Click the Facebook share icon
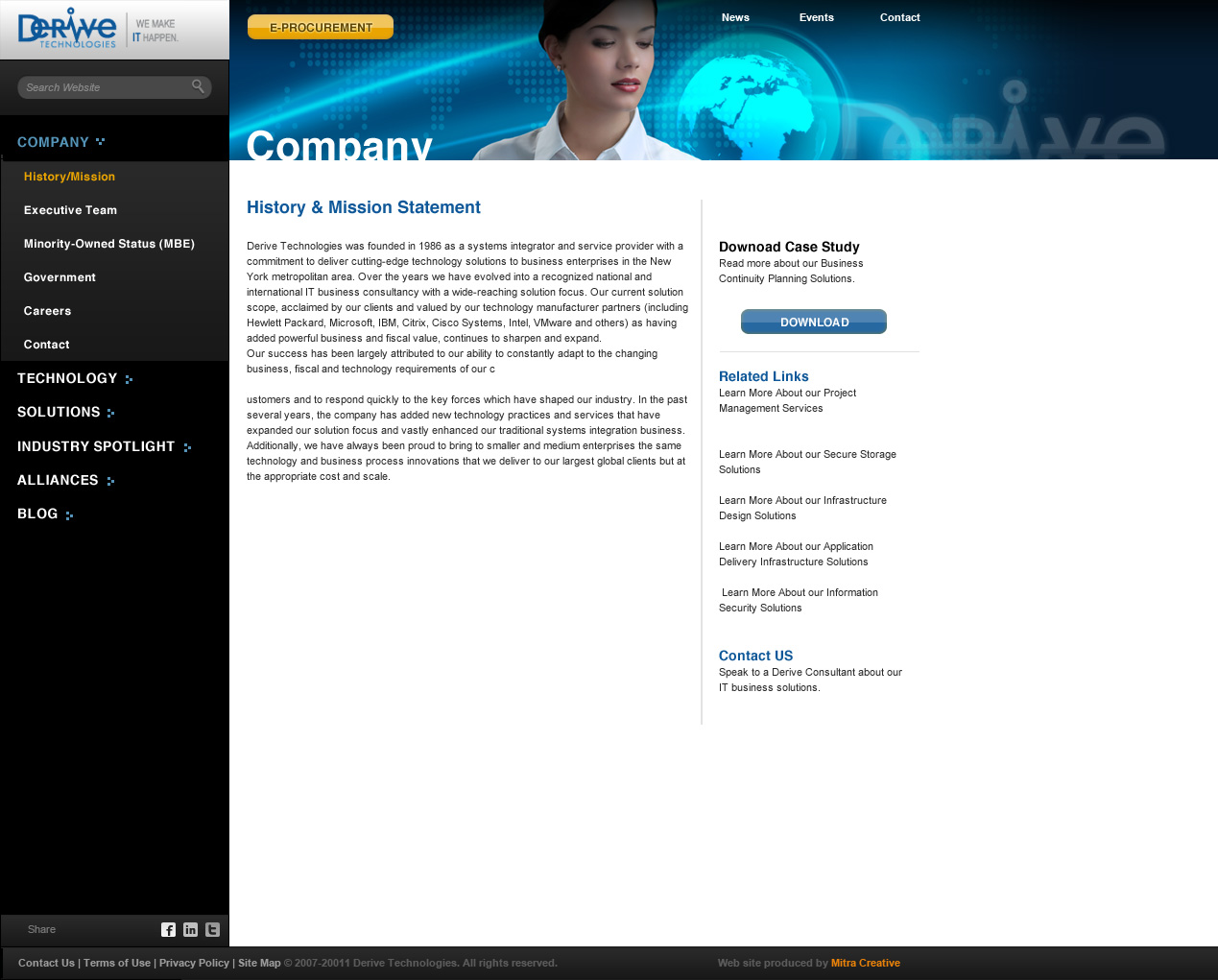 [x=168, y=929]
